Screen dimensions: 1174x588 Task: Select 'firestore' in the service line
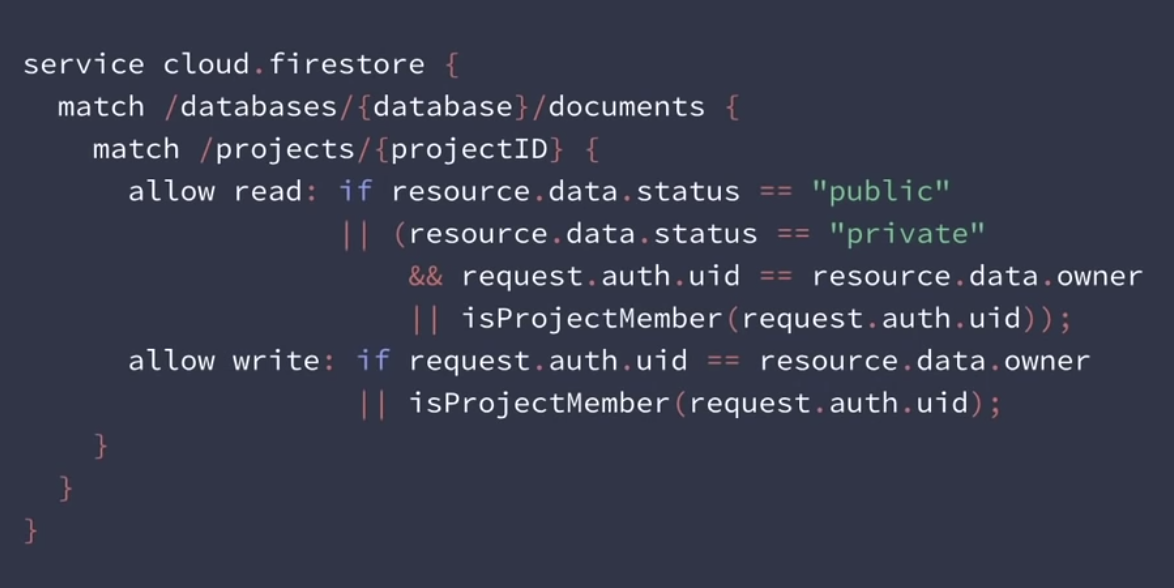(347, 65)
